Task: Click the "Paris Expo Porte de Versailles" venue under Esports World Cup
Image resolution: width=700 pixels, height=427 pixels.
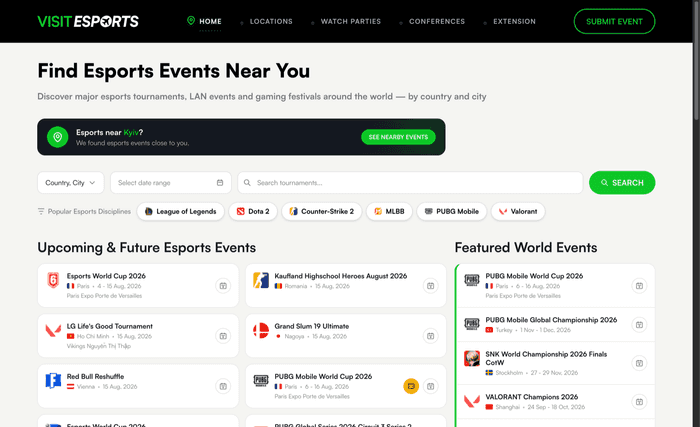Action: coord(104,296)
